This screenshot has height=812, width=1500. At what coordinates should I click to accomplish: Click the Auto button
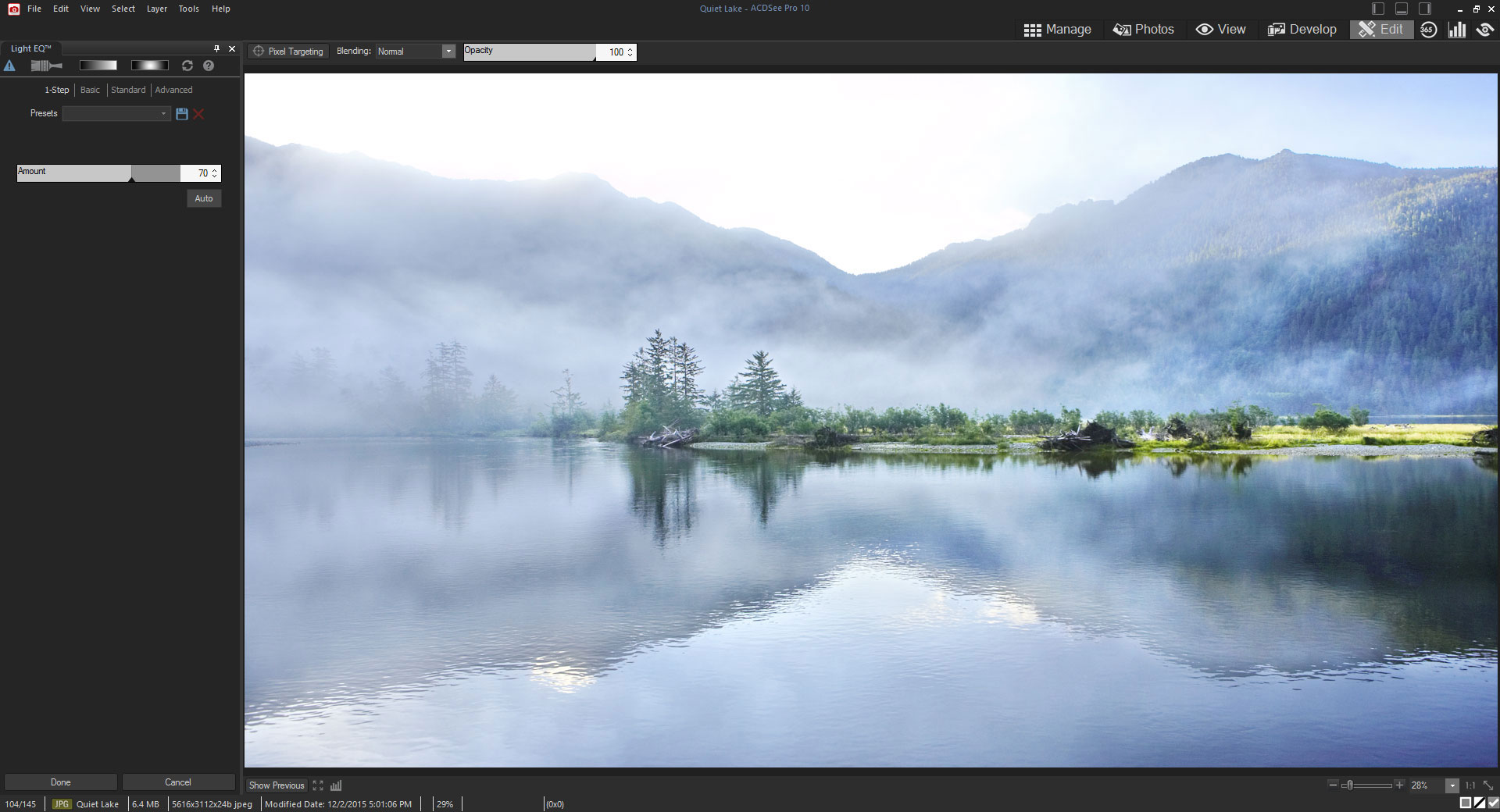[204, 198]
